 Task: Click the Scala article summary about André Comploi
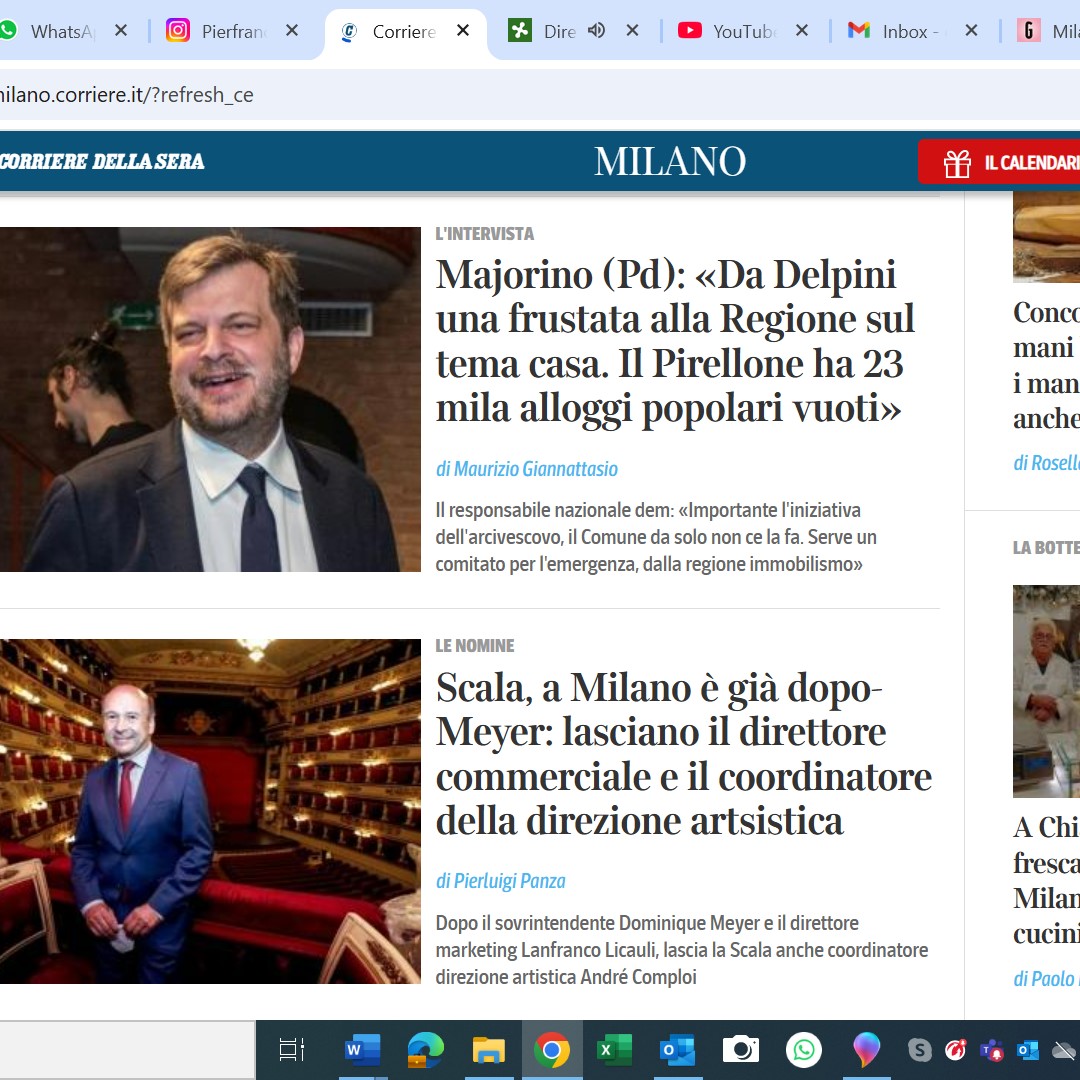[x=682, y=950]
